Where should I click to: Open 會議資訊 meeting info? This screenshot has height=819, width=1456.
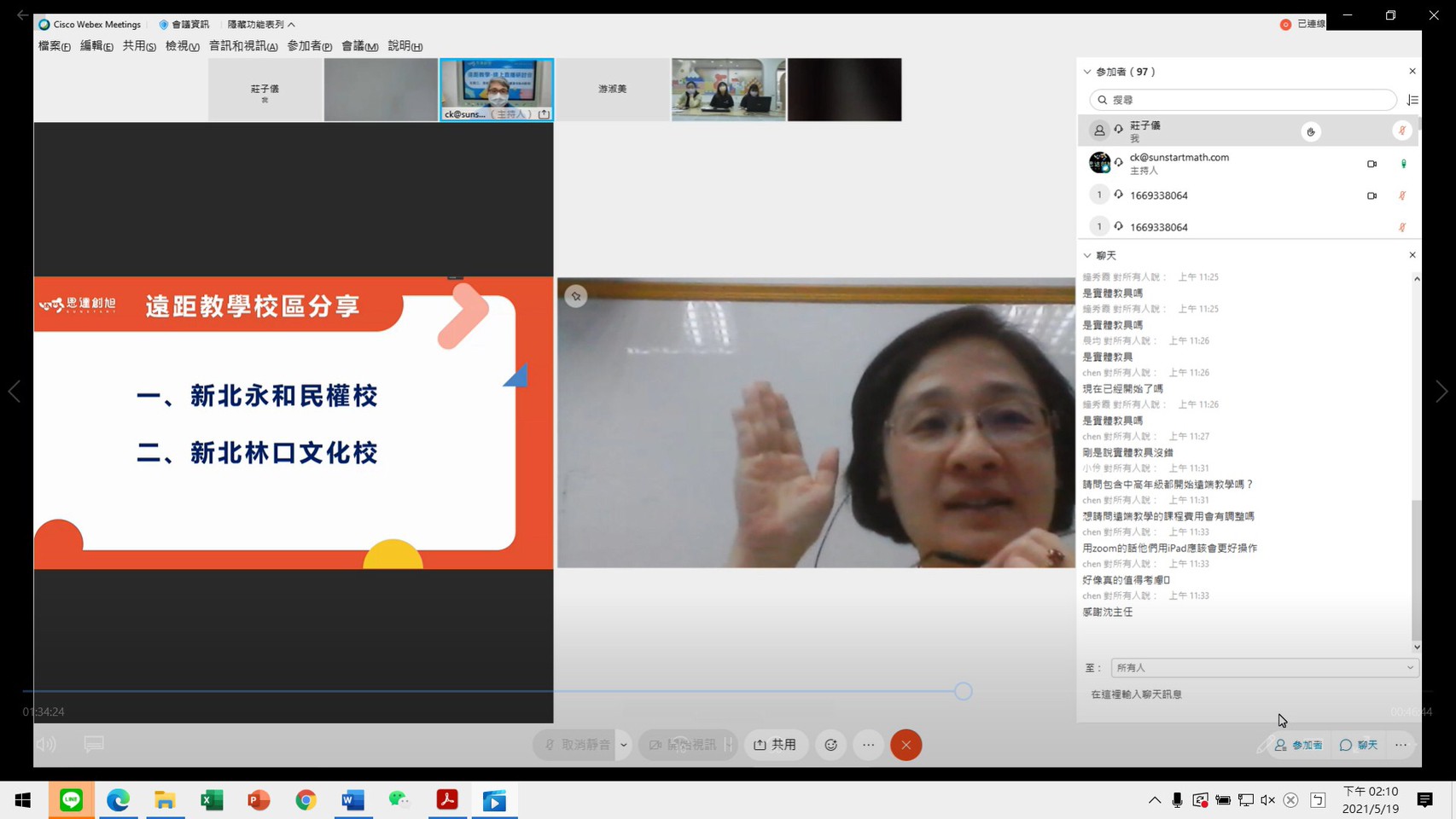183,25
